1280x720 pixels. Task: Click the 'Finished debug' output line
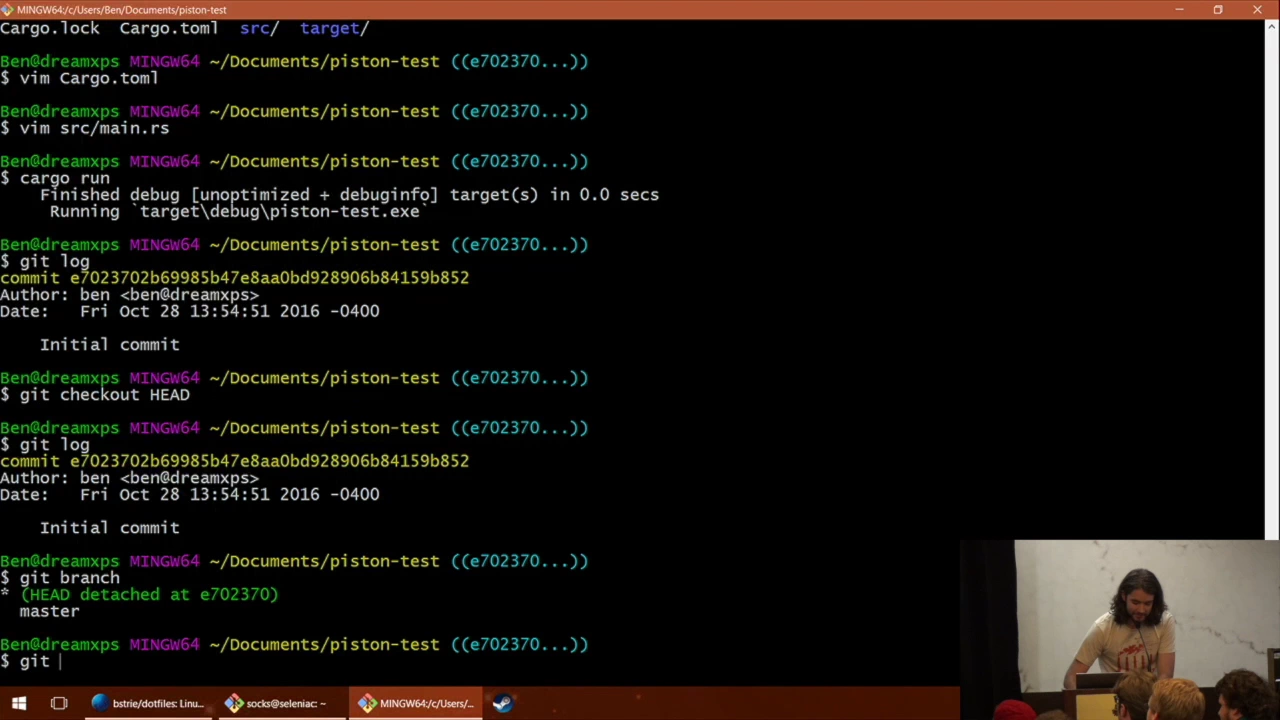350,195
